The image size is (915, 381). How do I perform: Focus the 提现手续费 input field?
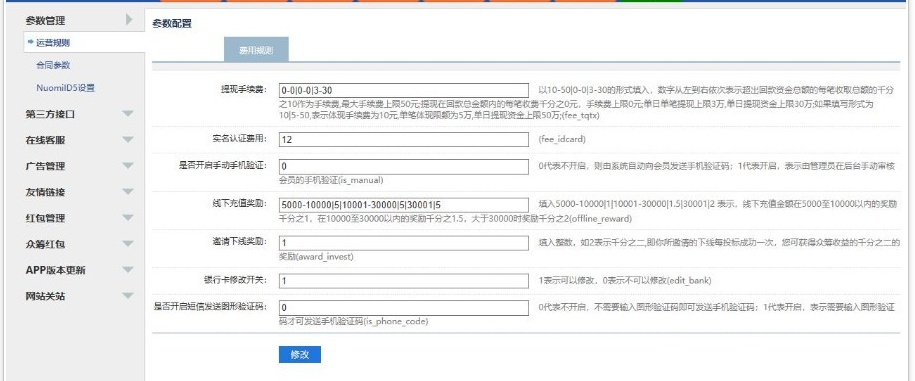pyautogui.click(x=404, y=90)
